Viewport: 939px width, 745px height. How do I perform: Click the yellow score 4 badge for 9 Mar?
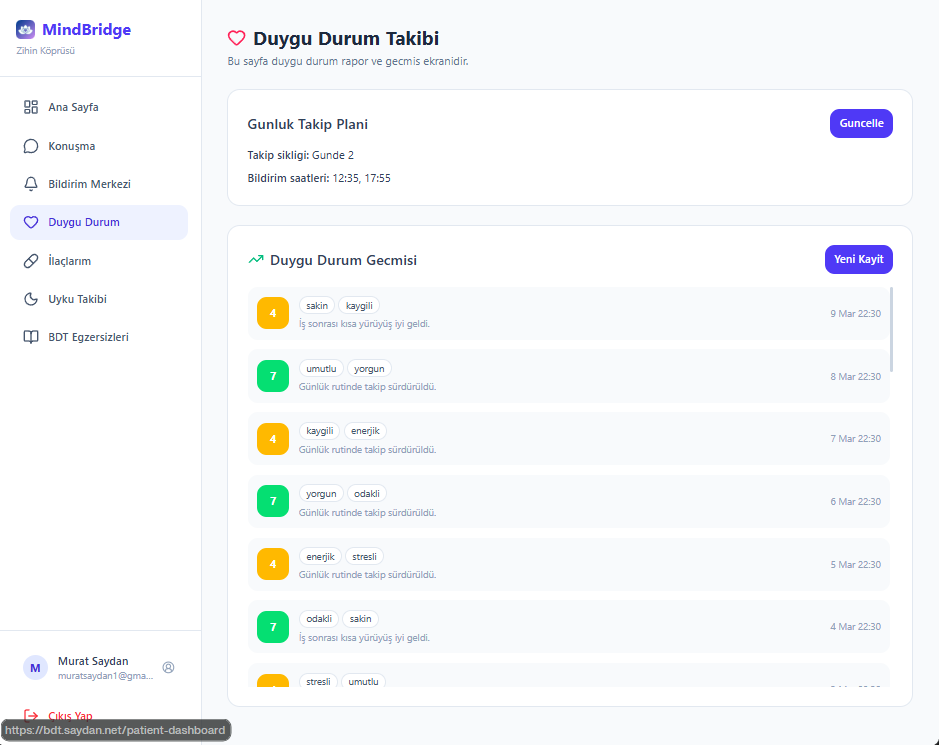[273, 313]
